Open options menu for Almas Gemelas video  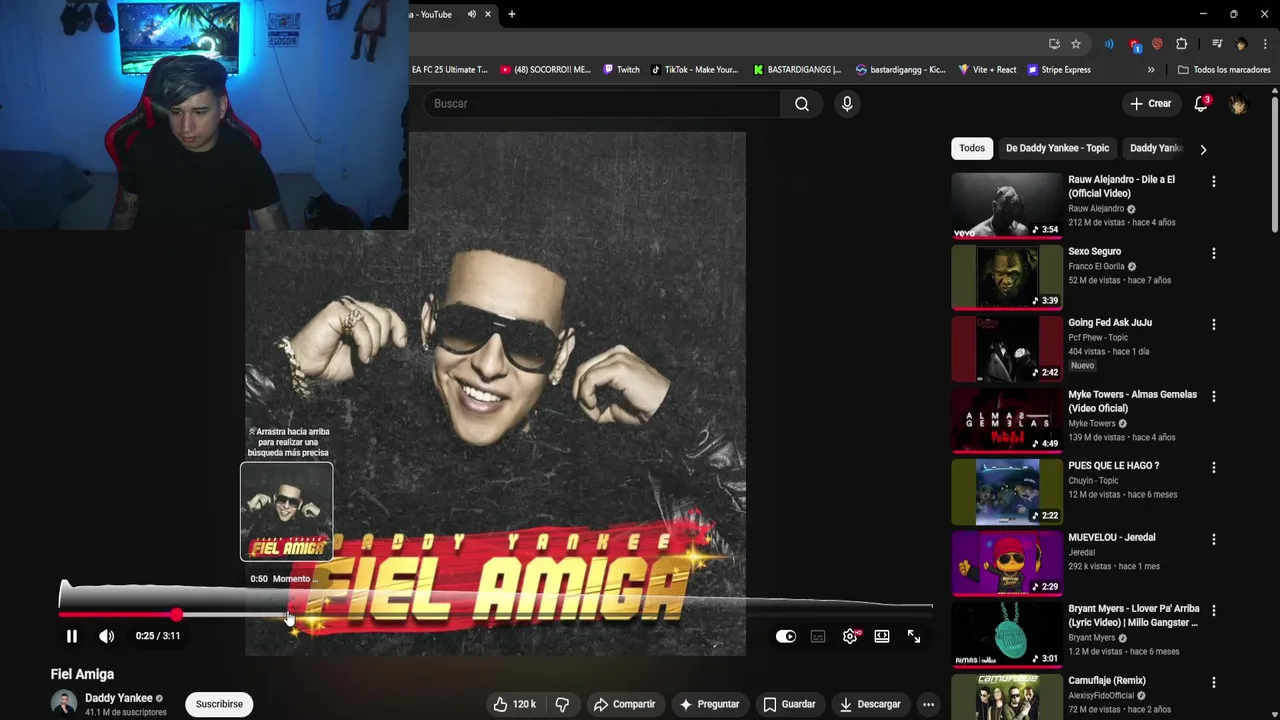(x=1214, y=397)
